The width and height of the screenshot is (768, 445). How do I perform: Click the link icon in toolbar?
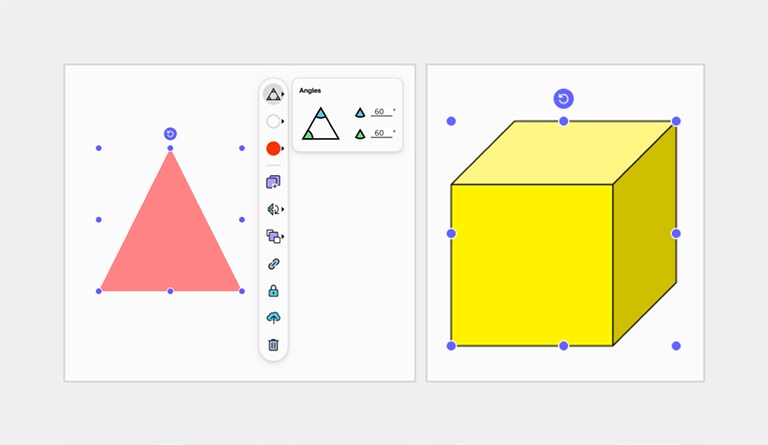point(273,264)
